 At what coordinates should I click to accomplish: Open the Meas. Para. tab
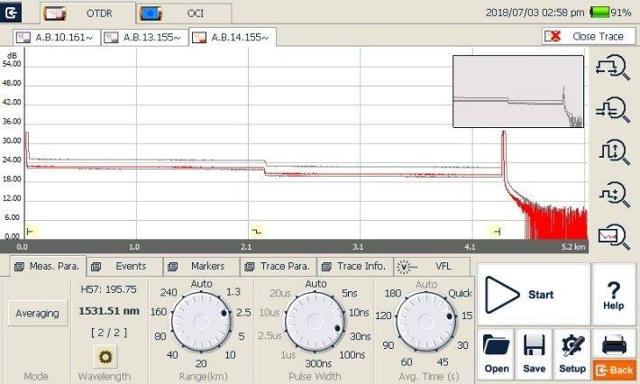pos(47,266)
